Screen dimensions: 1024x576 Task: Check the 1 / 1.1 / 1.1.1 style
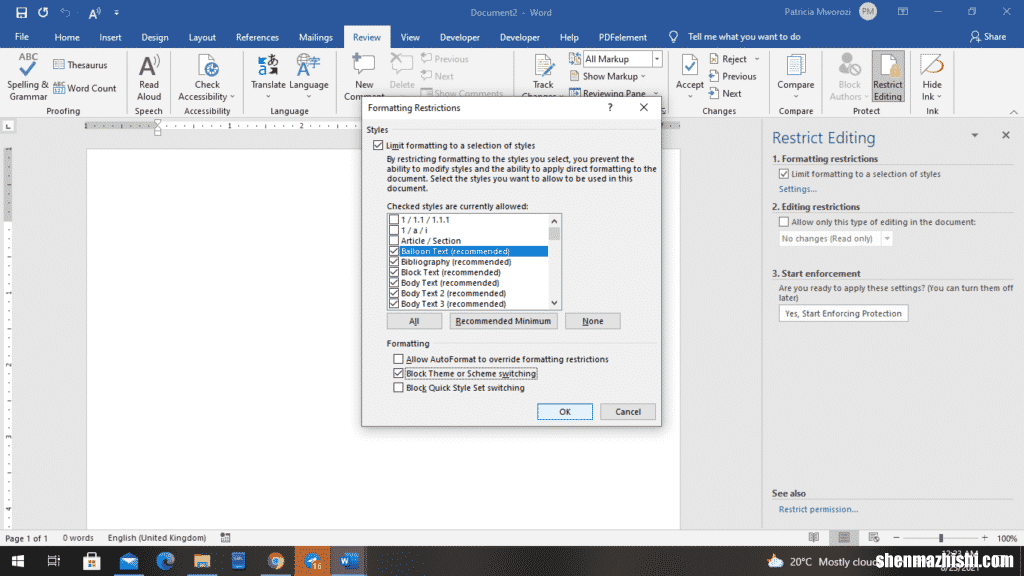click(x=394, y=220)
